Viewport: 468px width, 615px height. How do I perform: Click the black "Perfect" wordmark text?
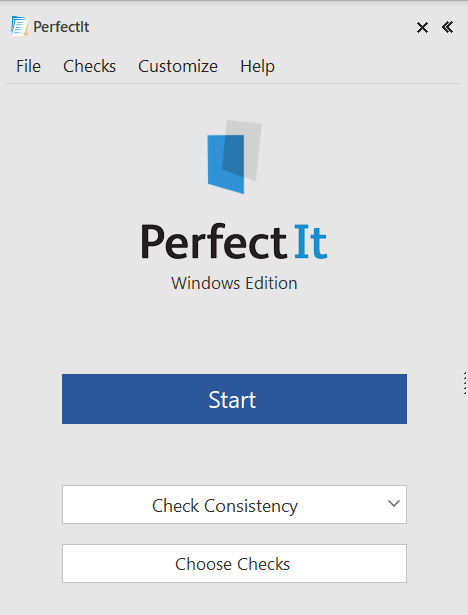tap(214, 242)
